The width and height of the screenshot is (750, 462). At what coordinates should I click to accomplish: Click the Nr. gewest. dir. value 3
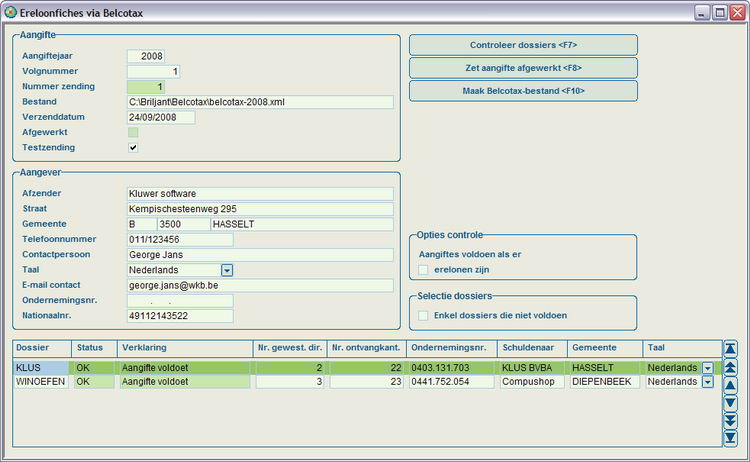[x=290, y=382]
